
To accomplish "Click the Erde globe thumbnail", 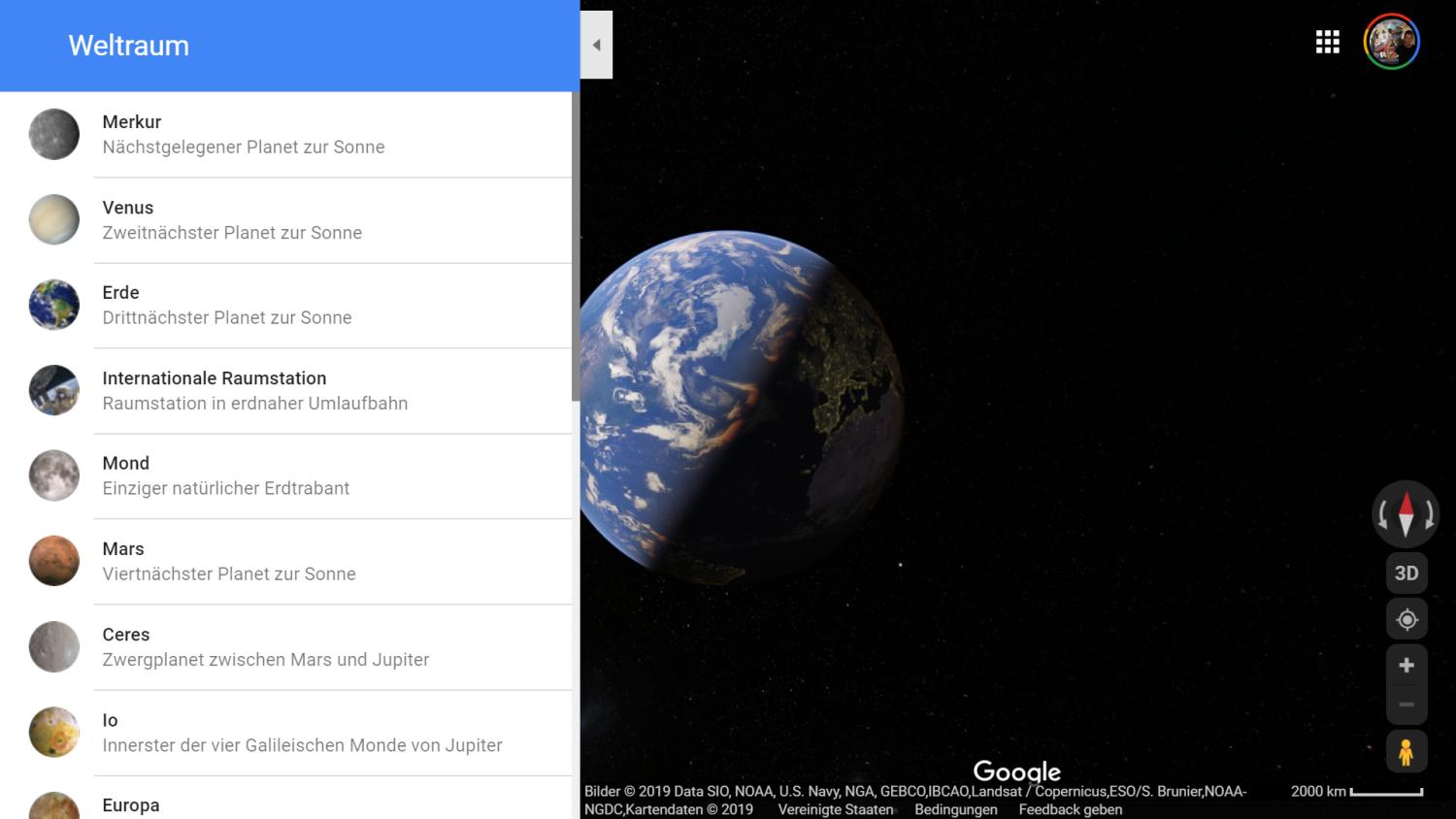I will pos(54,305).
